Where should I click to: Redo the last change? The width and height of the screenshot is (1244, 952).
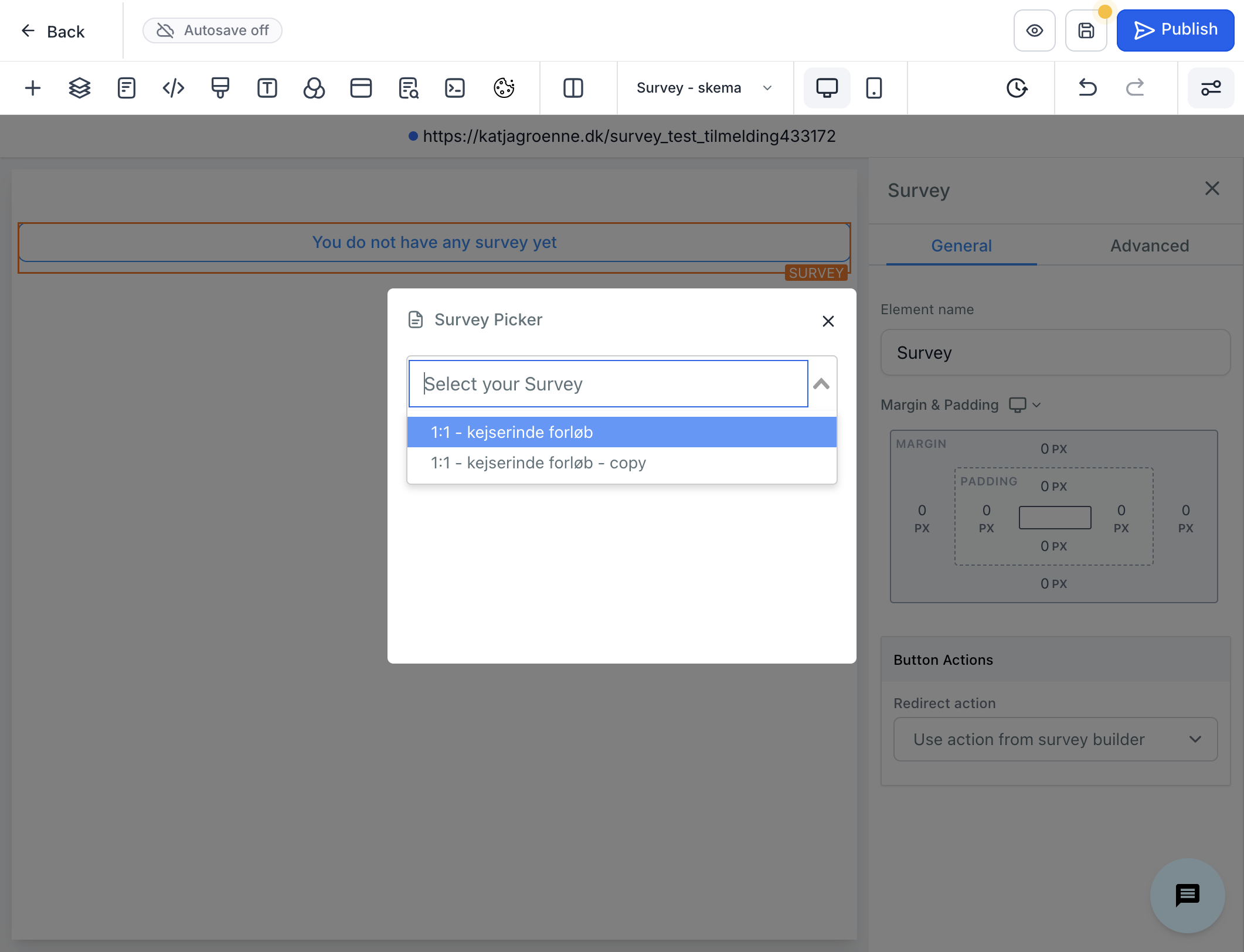[x=1135, y=88]
